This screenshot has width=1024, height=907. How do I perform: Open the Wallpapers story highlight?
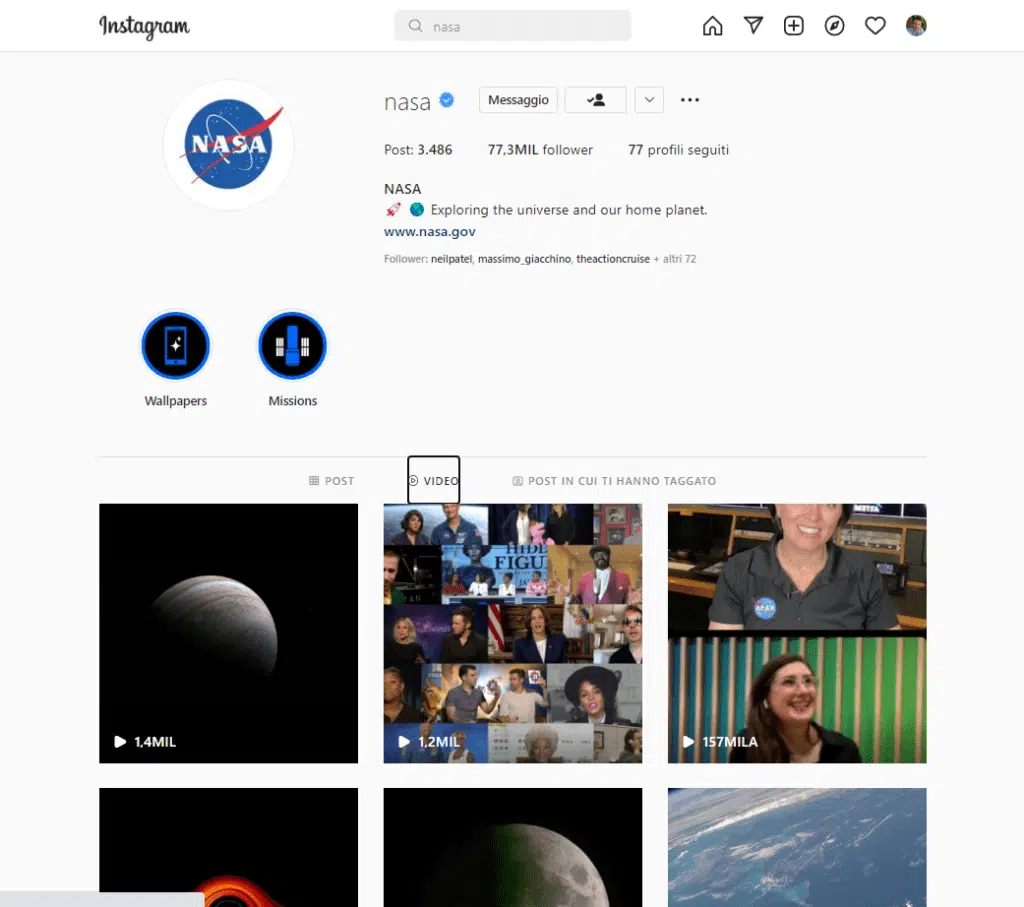click(x=175, y=346)
